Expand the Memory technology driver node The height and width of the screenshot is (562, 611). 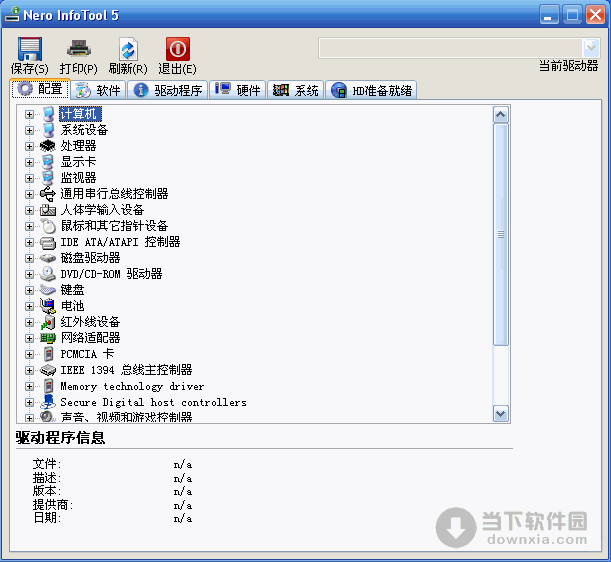29,386
